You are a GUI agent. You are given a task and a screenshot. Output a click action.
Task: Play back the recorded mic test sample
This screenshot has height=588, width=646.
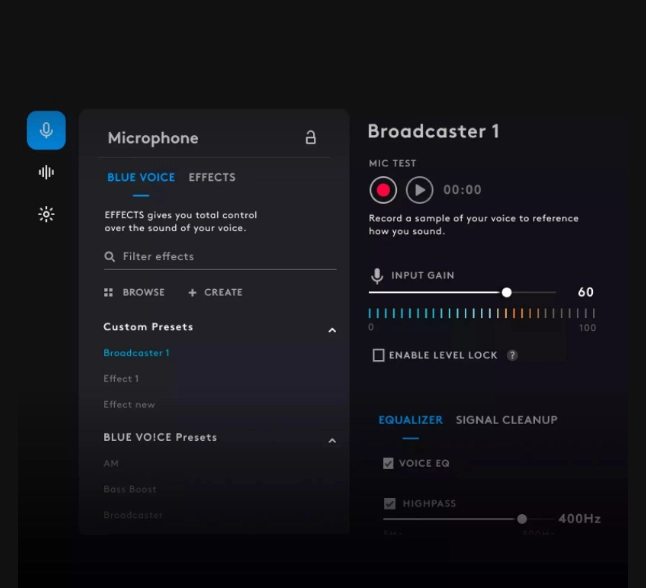click(419, 190)
